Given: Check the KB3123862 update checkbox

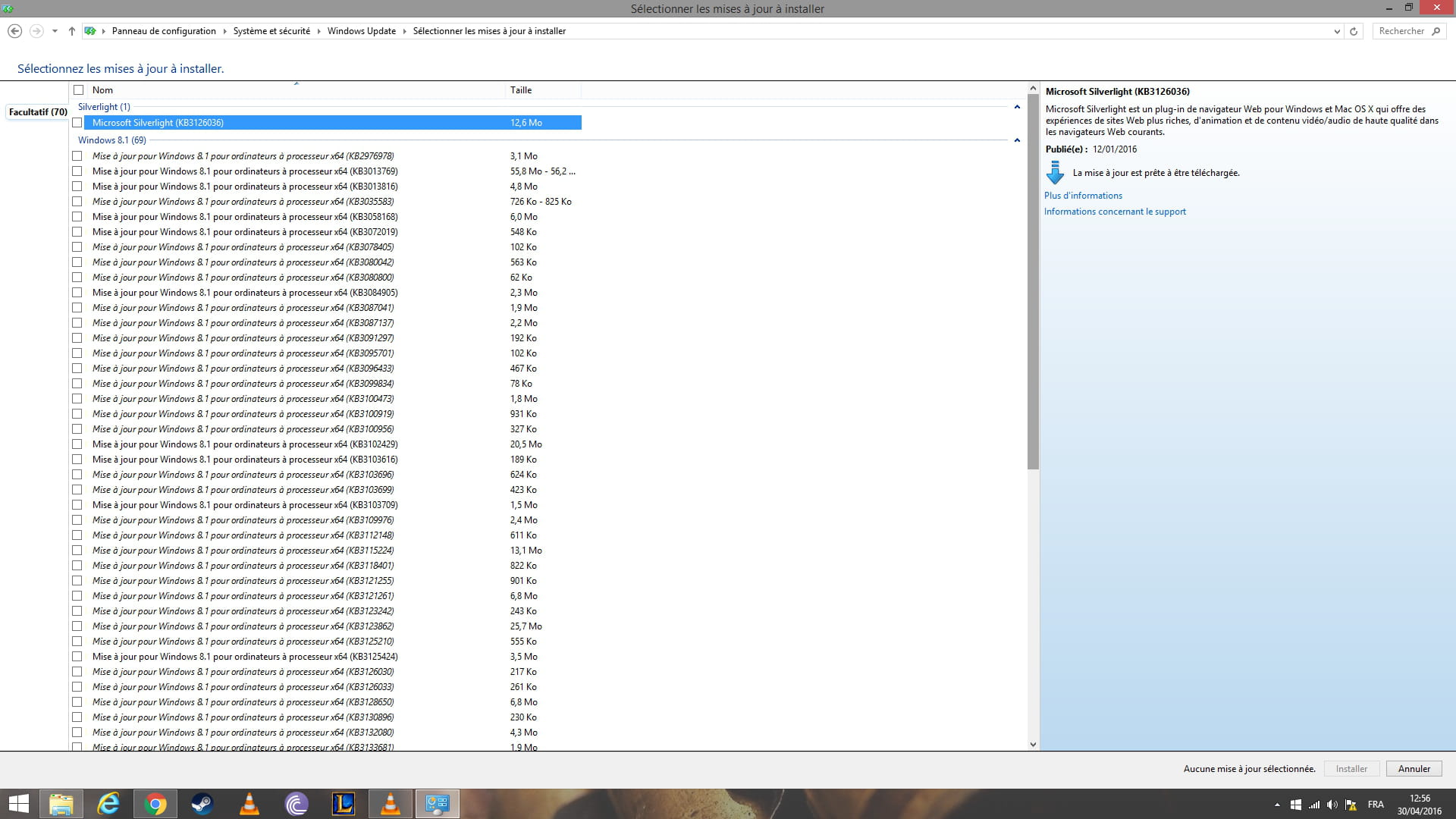Looking at the screenshot, I should click(77, 626).
